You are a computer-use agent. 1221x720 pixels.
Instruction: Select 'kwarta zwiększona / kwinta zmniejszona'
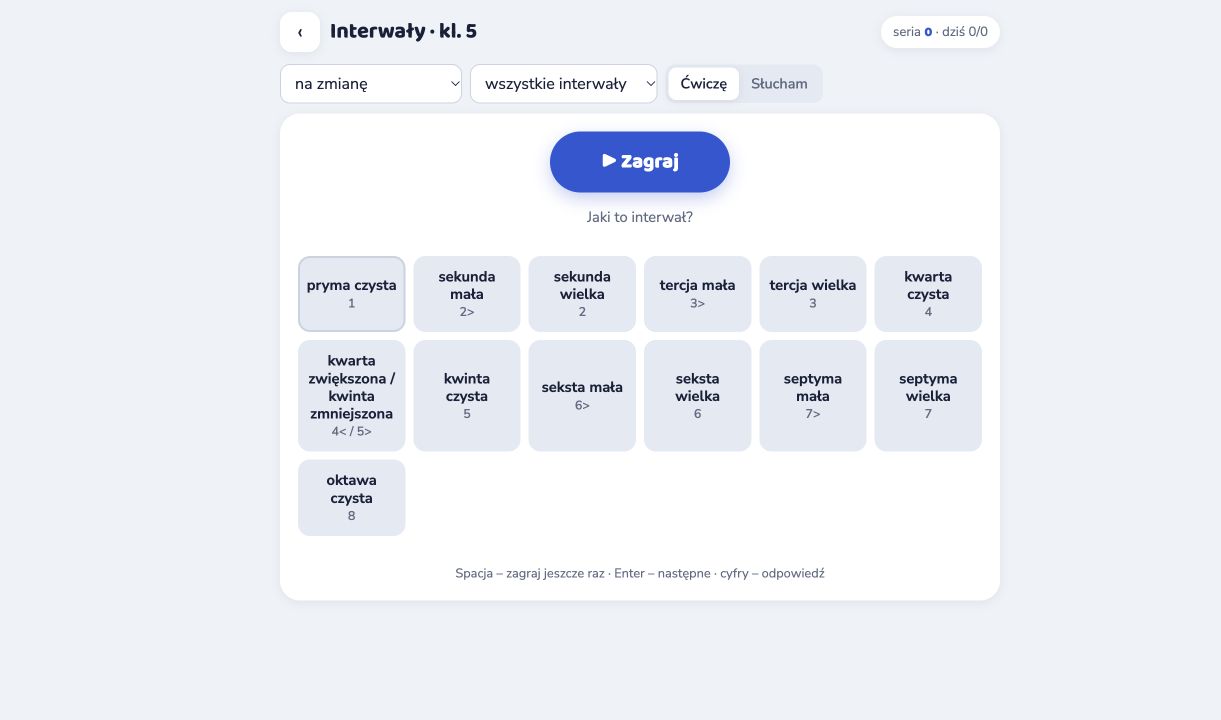[x=352, y=396]
